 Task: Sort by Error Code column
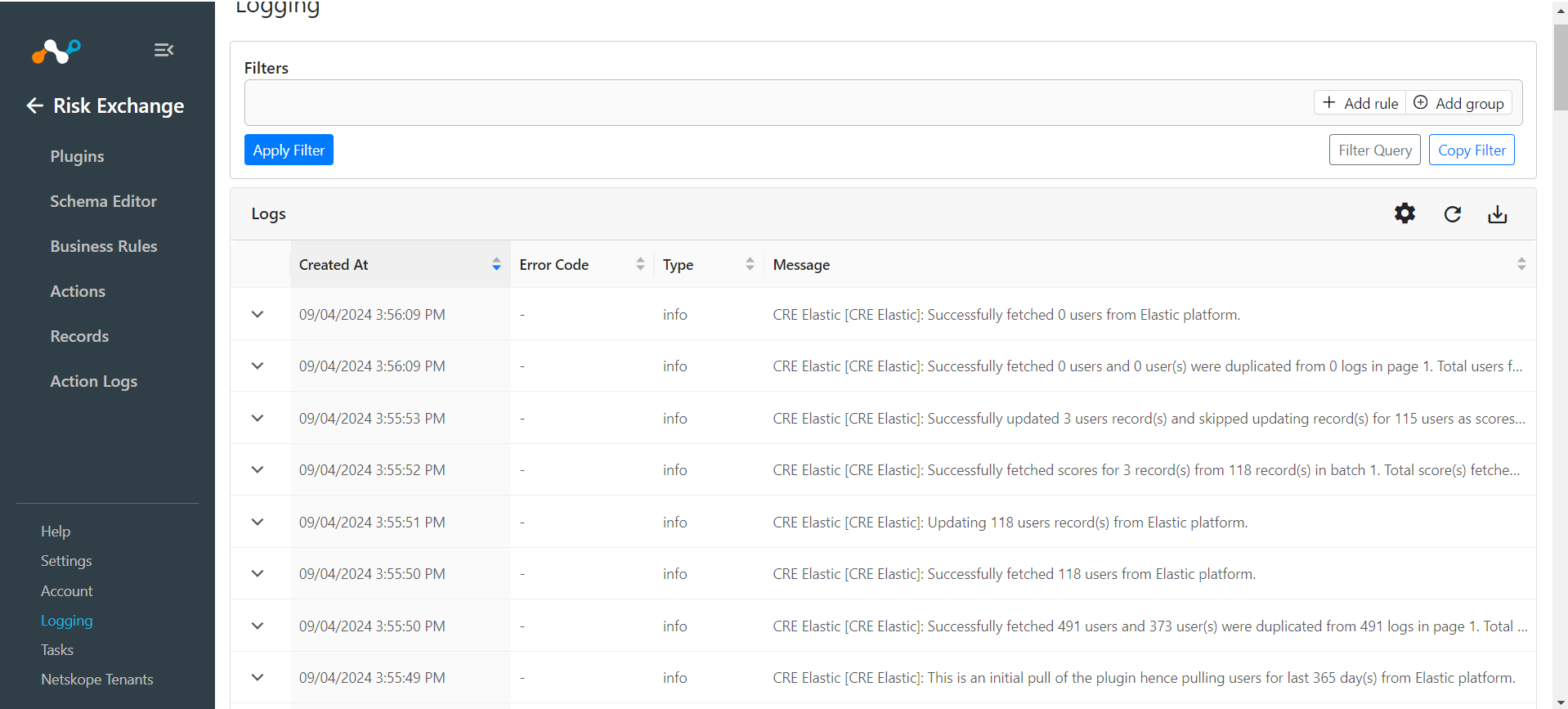tap(640, 264)
